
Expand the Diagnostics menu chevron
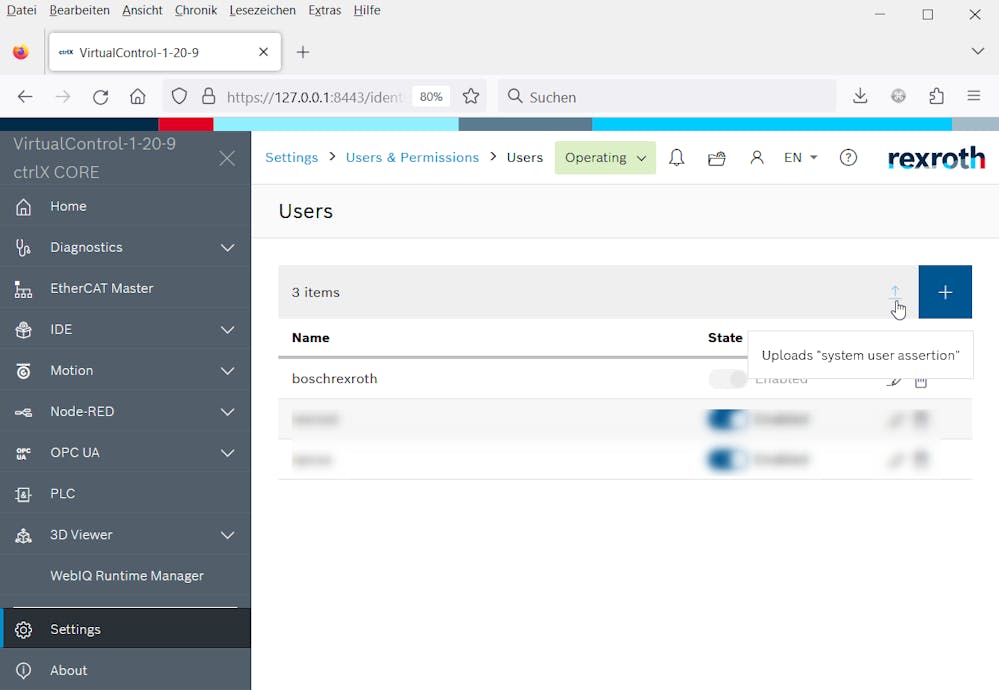227,247
